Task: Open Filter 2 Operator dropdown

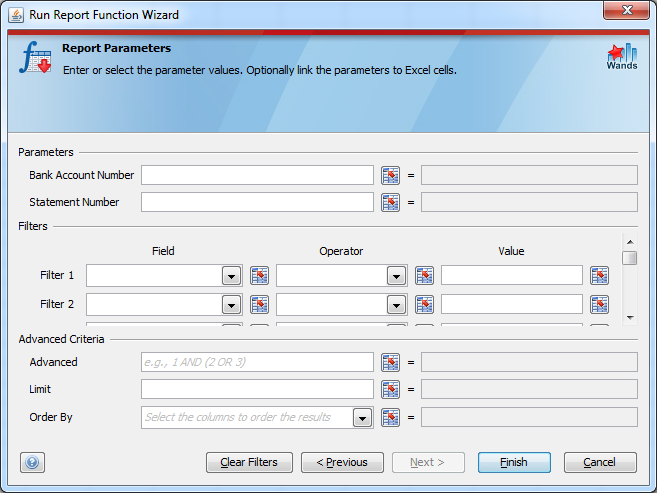Action: pyautogui.click(x=396, y=305)
